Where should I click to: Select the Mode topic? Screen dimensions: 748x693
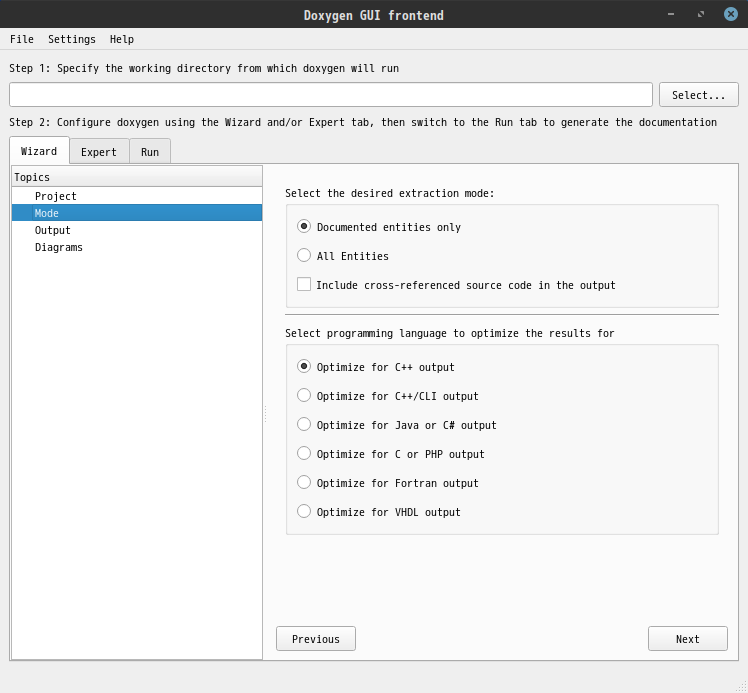pos(137,213)
